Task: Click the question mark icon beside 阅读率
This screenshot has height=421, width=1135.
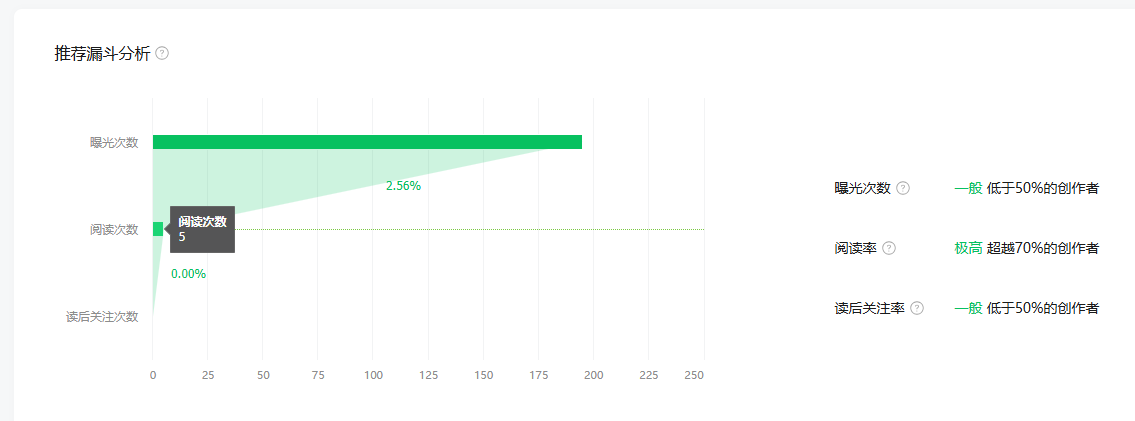Action: (x=889, y=248)
